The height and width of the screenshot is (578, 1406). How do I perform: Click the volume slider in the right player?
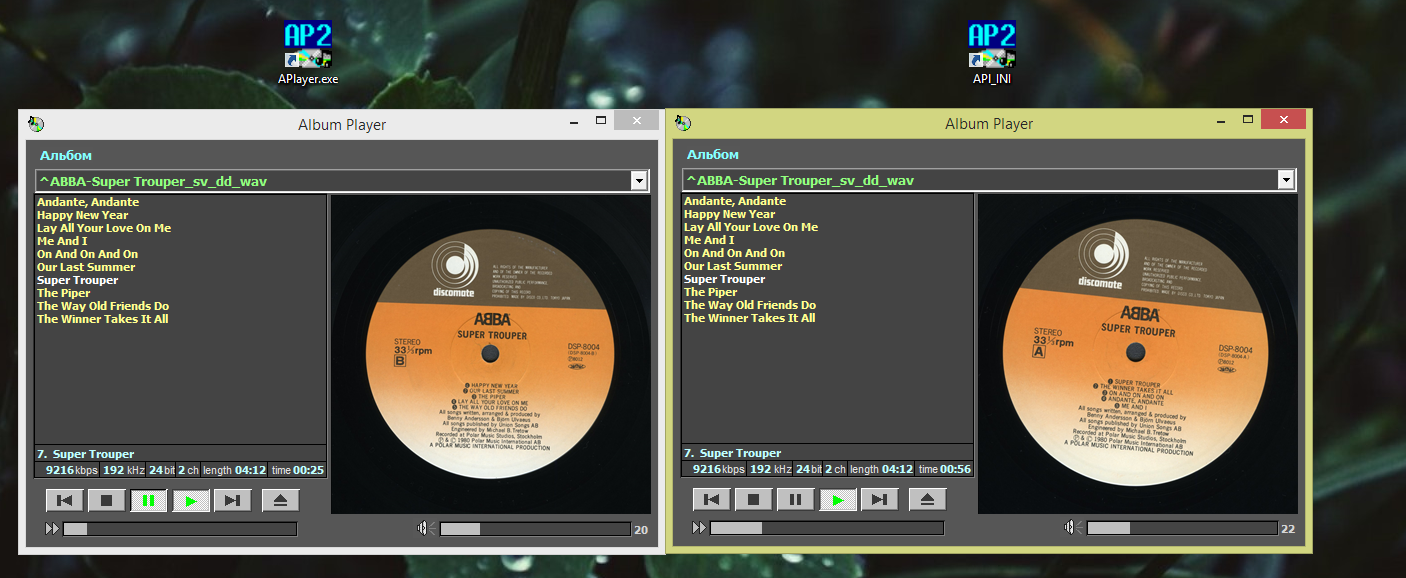point(1181,528)
